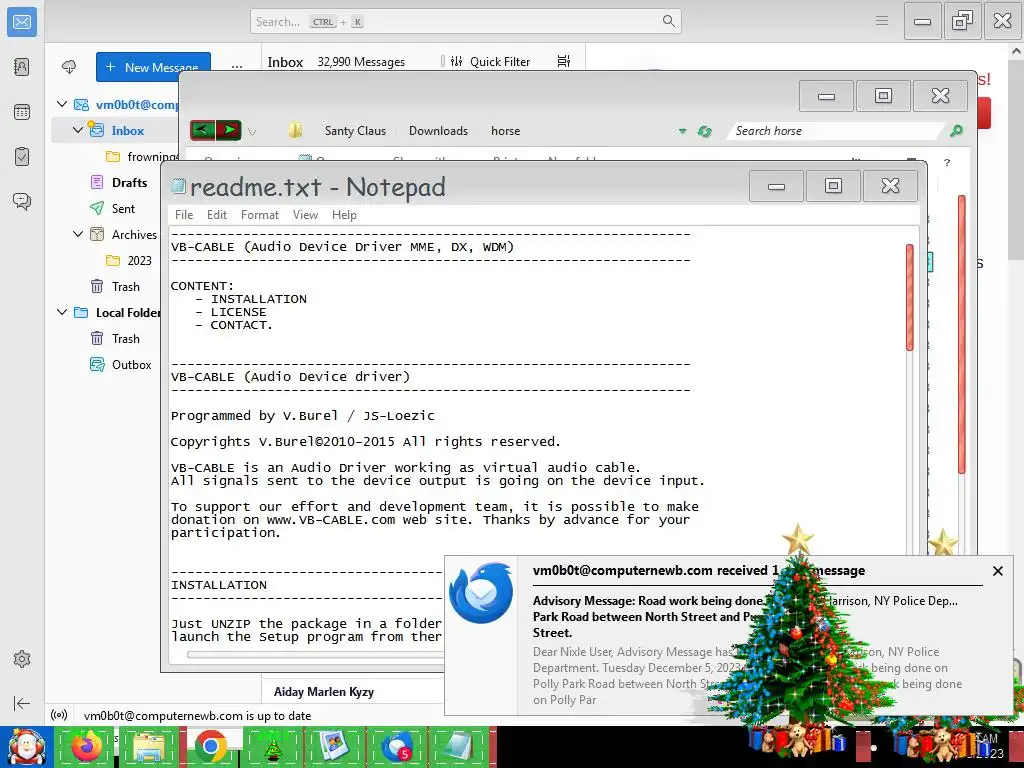Open the Santa Start button
Screen dimensions: 1024x768
(25, 747)
